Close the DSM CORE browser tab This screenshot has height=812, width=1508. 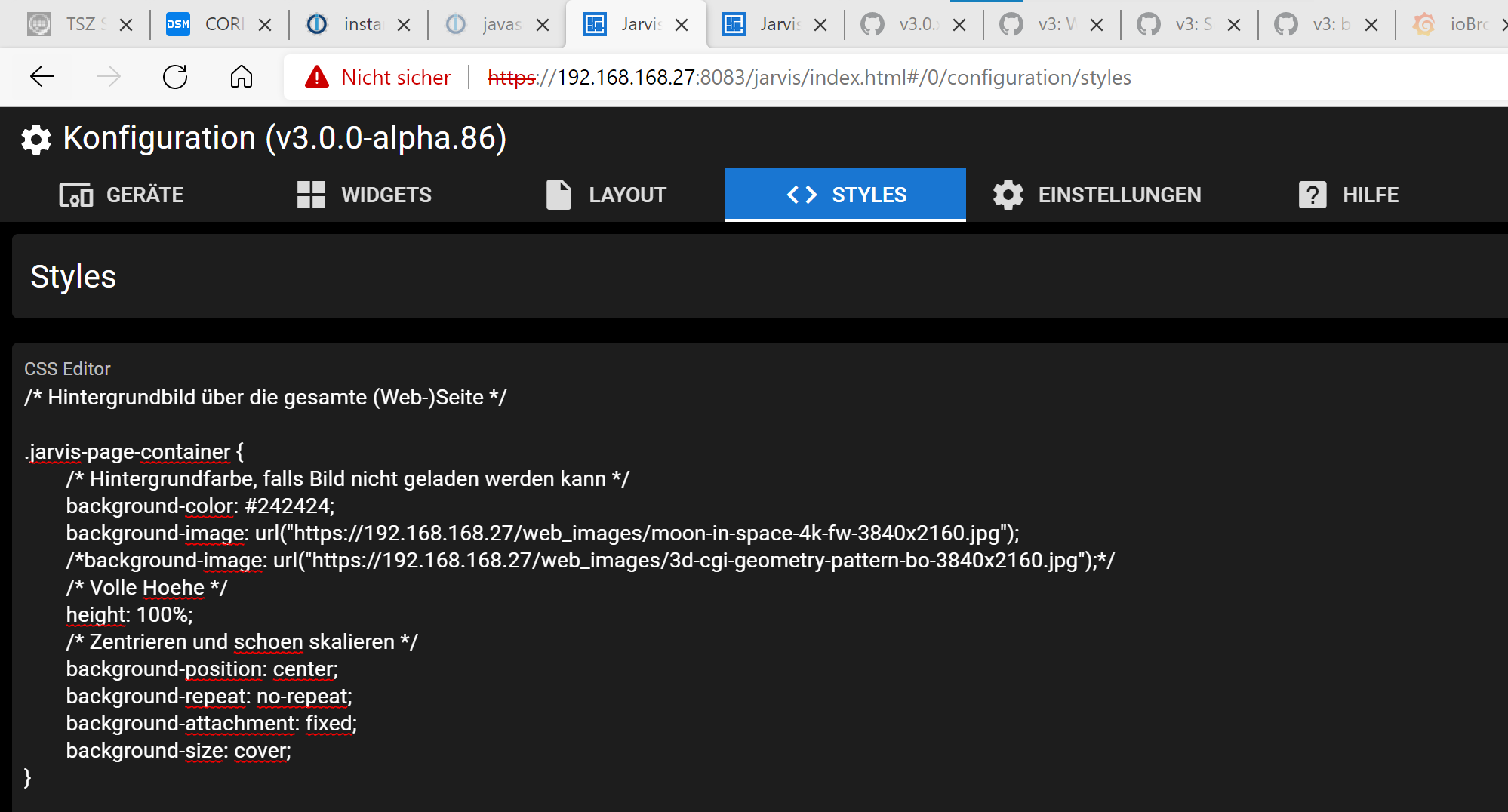[265, 25]
